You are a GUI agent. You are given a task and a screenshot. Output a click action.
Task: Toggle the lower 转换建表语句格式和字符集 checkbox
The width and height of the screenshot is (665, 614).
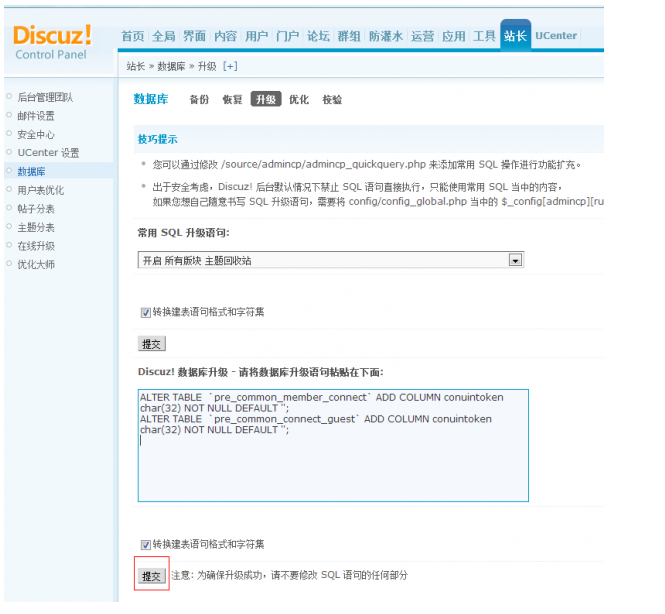point(146,544)
